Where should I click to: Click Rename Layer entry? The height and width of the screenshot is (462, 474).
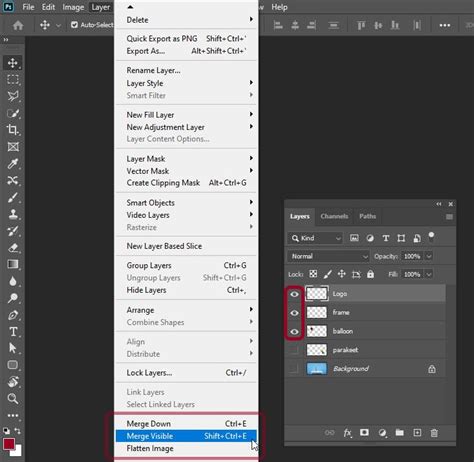[x=186, y=70]
